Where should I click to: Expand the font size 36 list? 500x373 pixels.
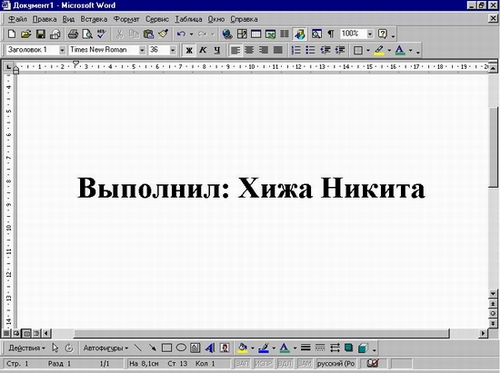(173, 50)
